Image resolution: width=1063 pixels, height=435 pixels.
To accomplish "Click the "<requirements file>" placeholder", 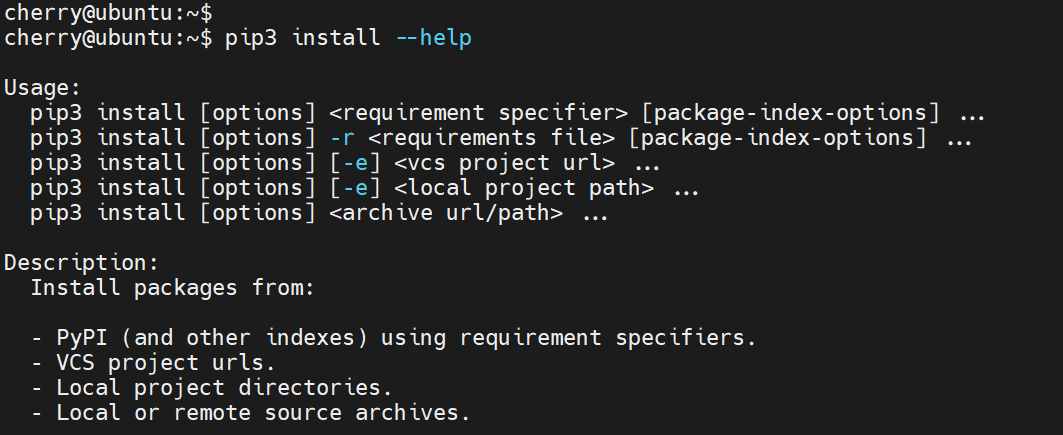I will 497,138.
